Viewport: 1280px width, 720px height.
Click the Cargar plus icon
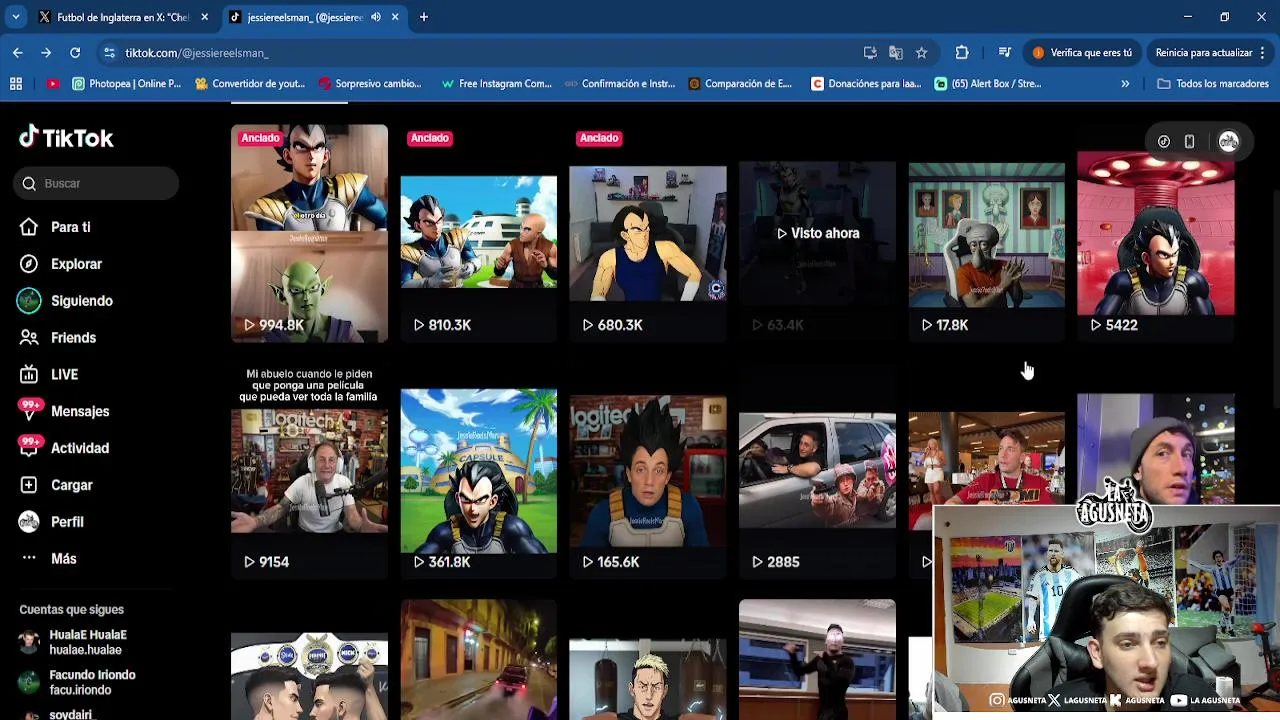coord(29,485)
